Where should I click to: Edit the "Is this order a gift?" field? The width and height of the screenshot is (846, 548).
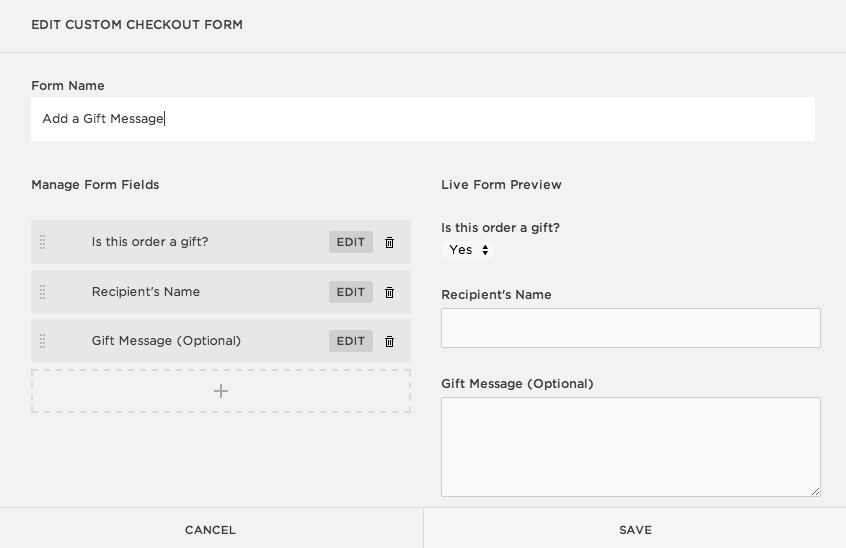(x=350, y=242)
